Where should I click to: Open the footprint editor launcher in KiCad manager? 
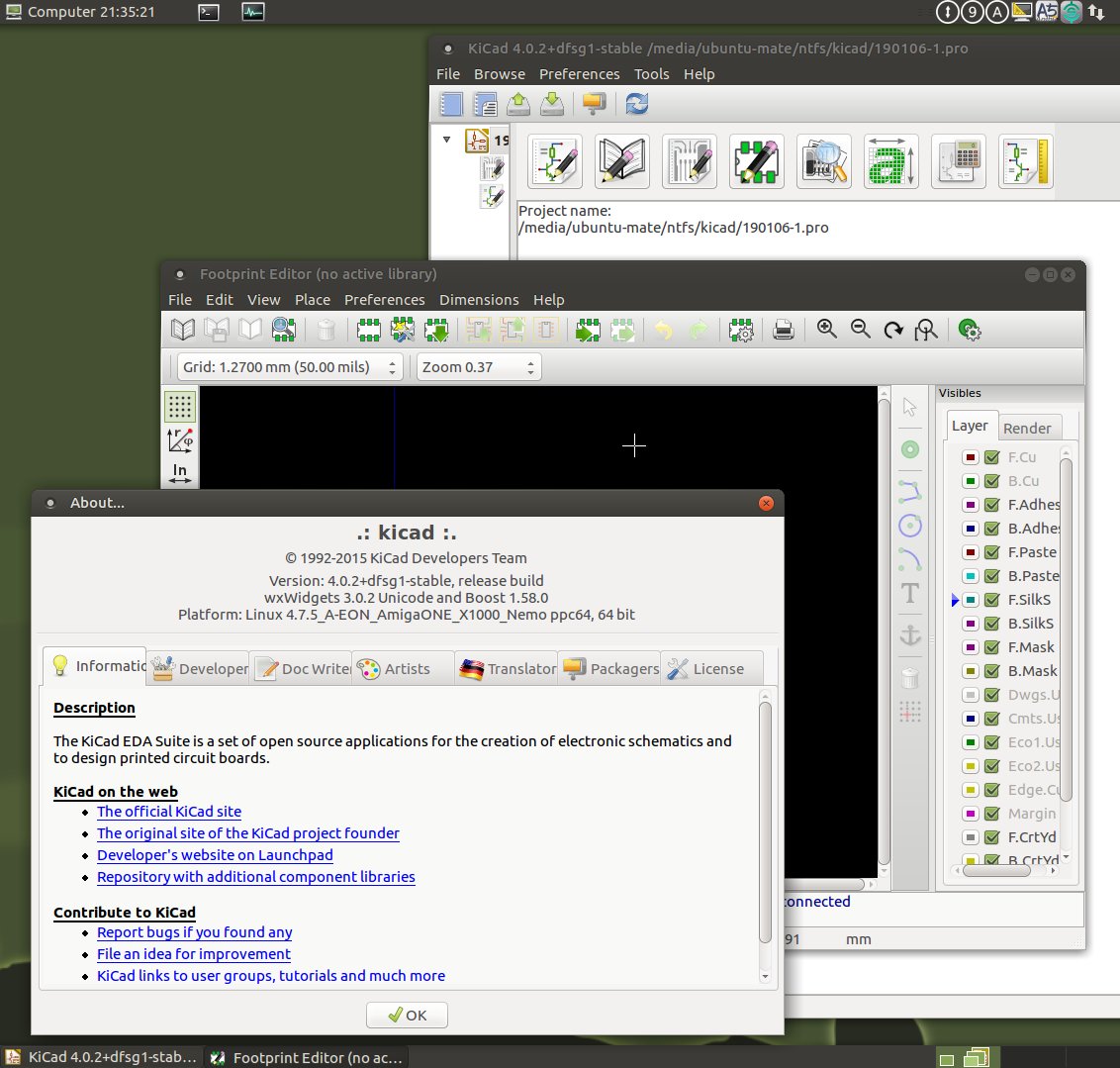(757, 161)
